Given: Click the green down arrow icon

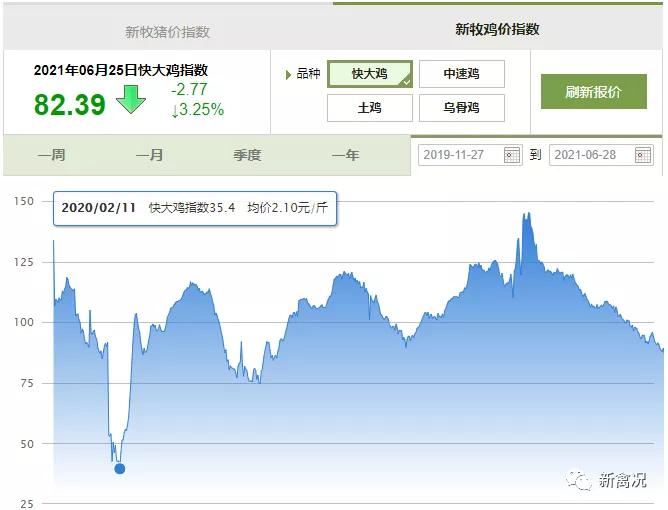Looking at the screenshot, I should (131, 99).
